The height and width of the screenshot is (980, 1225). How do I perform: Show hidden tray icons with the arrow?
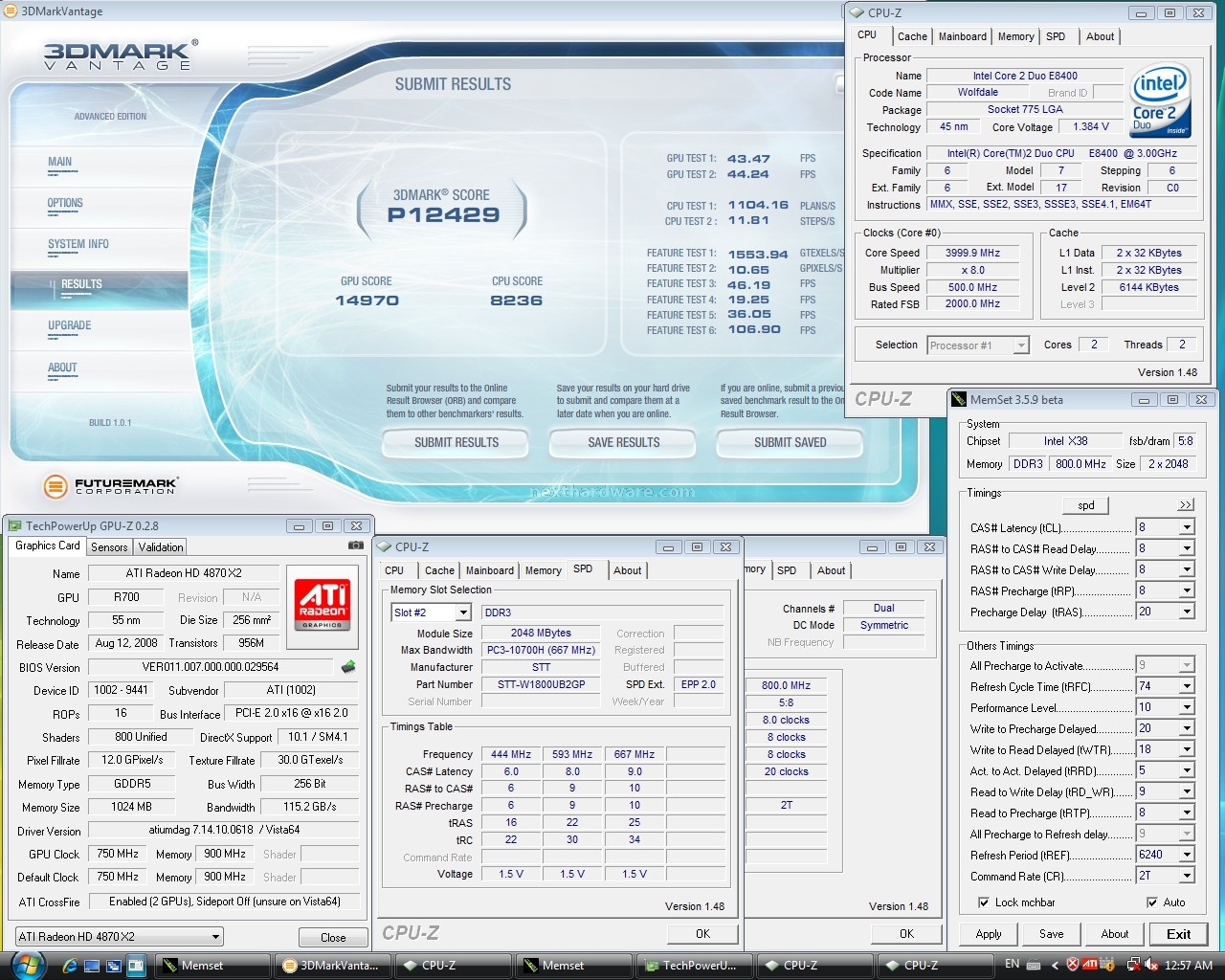(x=1055, y=965)
